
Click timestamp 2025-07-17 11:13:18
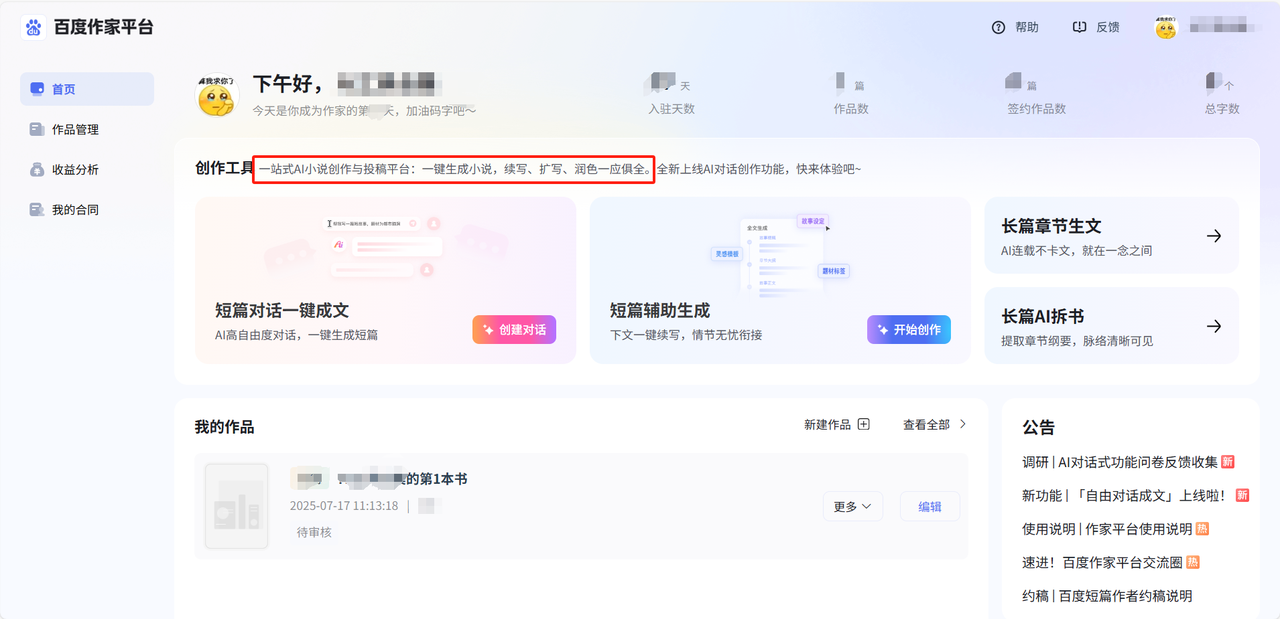point(344,506)
